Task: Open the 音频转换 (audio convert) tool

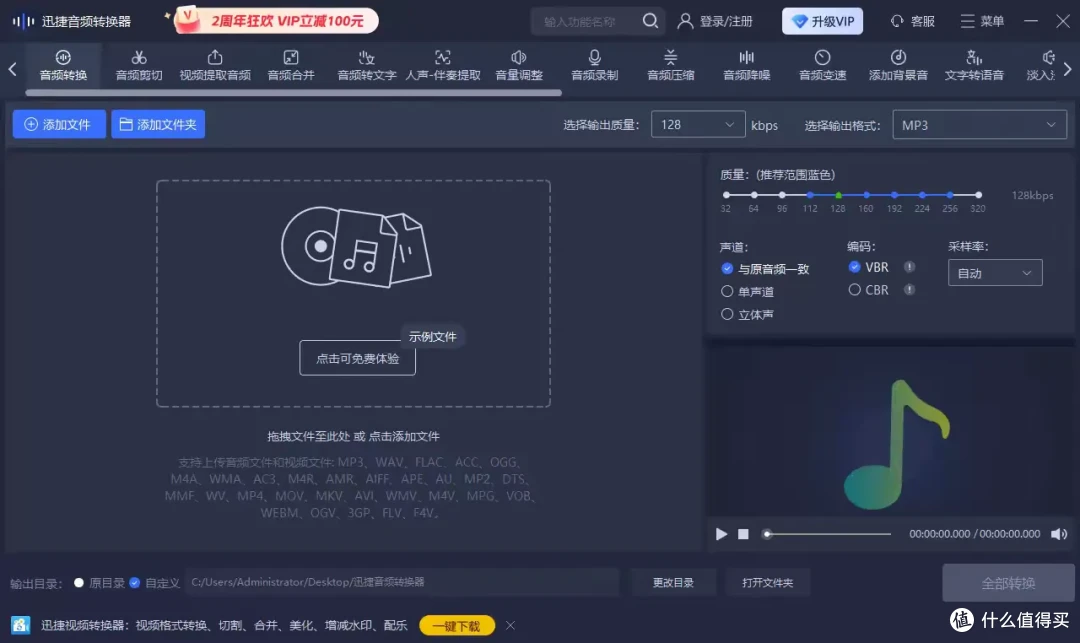Action: pos(63,65)
